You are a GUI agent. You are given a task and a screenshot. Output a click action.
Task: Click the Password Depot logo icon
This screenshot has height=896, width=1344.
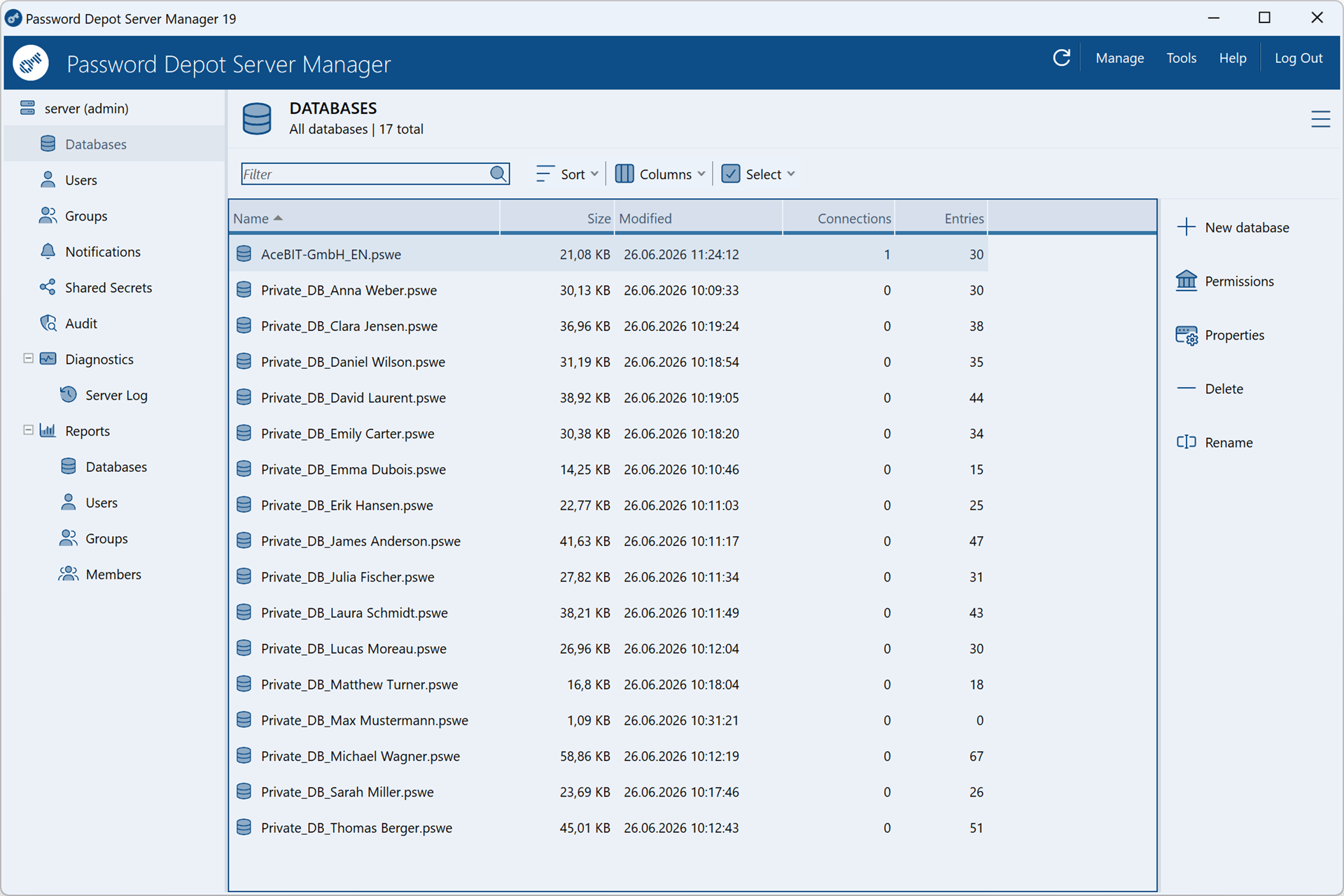31,63
